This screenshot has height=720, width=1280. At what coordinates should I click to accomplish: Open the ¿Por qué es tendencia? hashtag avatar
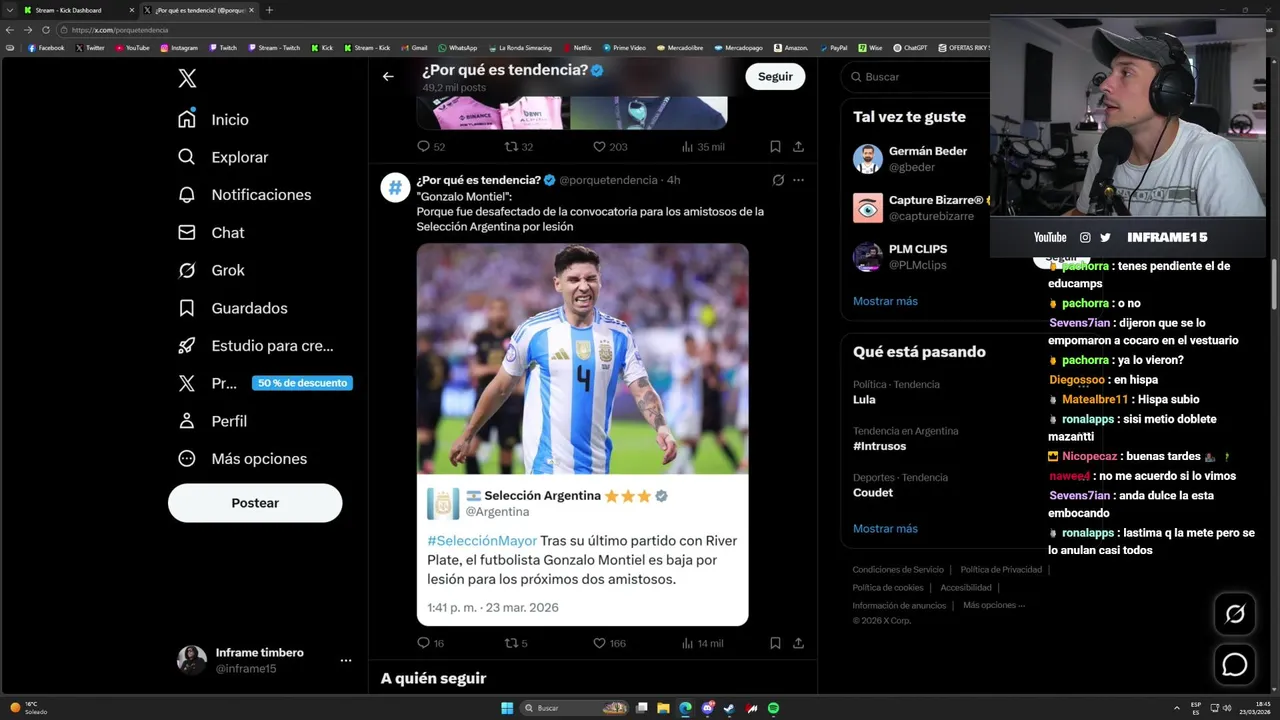[x=395, y=187]
